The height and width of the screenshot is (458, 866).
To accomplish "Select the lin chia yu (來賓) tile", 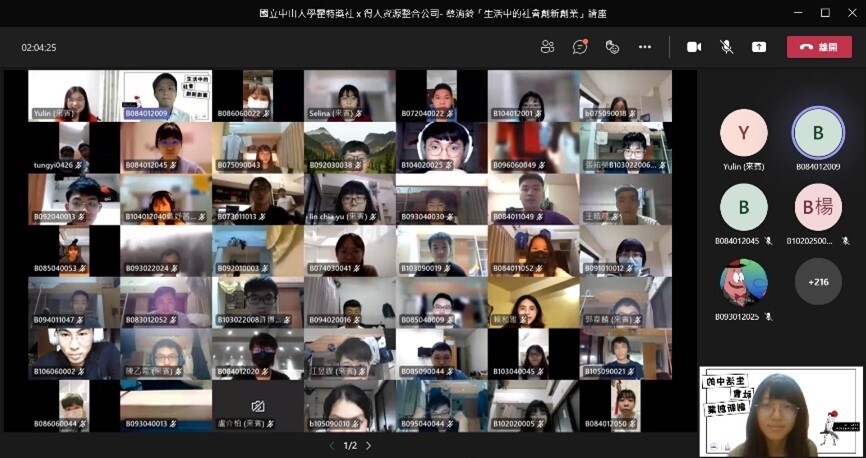I will 350,199.
